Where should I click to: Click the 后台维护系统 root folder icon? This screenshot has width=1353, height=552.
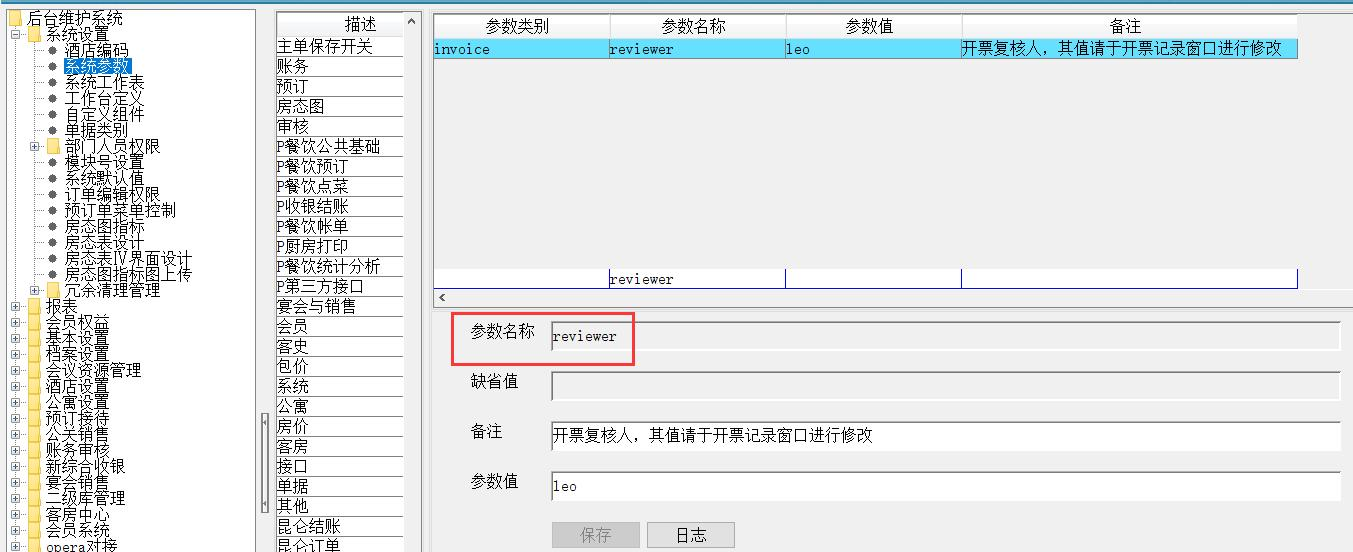click(15, 19)
